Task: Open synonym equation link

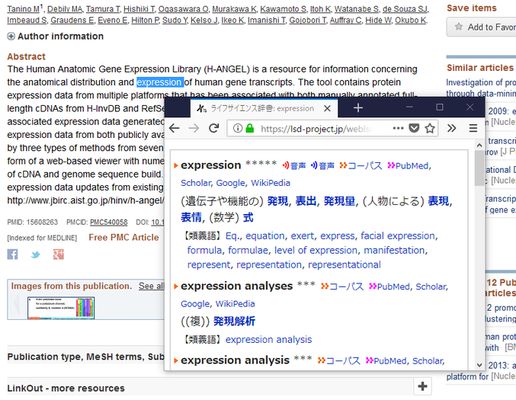Action: 265,236
